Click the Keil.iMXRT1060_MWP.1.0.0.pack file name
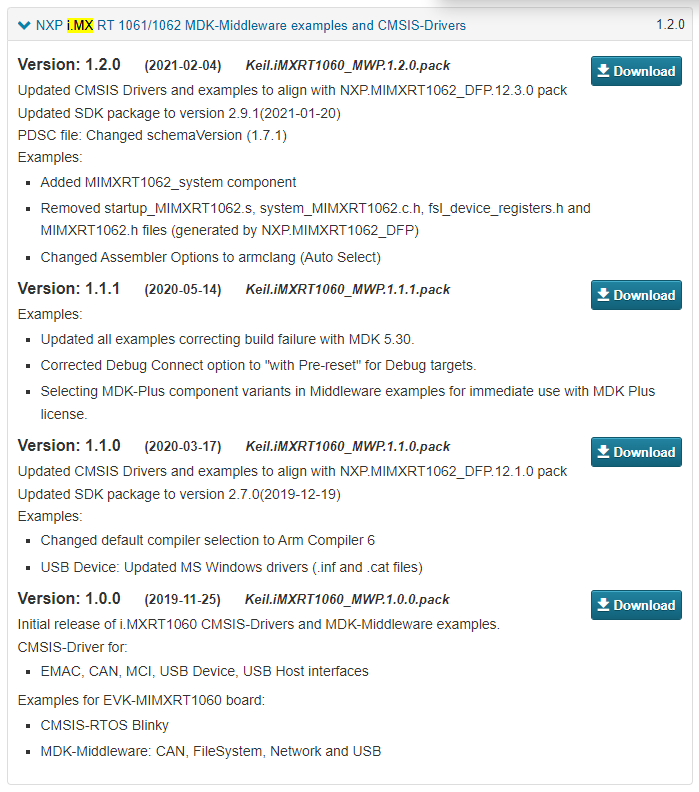This screenshot has width=699, height=792. 347,600
